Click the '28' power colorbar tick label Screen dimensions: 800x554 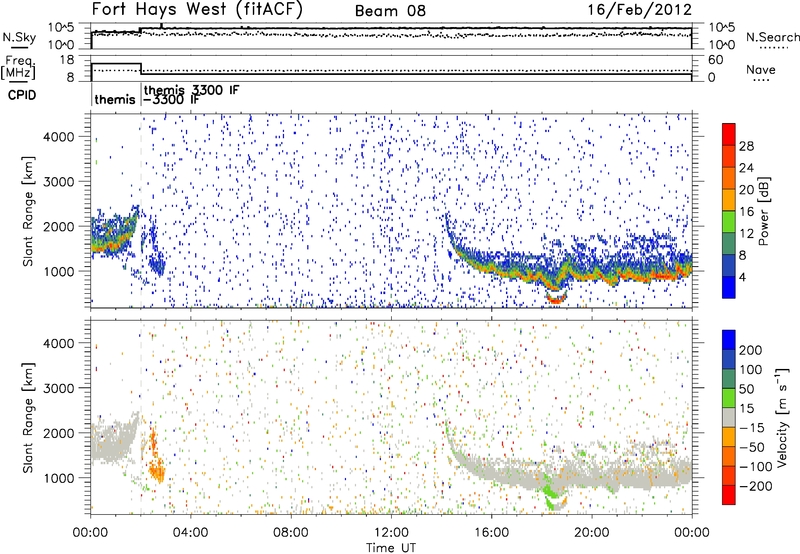click(746, 146)
